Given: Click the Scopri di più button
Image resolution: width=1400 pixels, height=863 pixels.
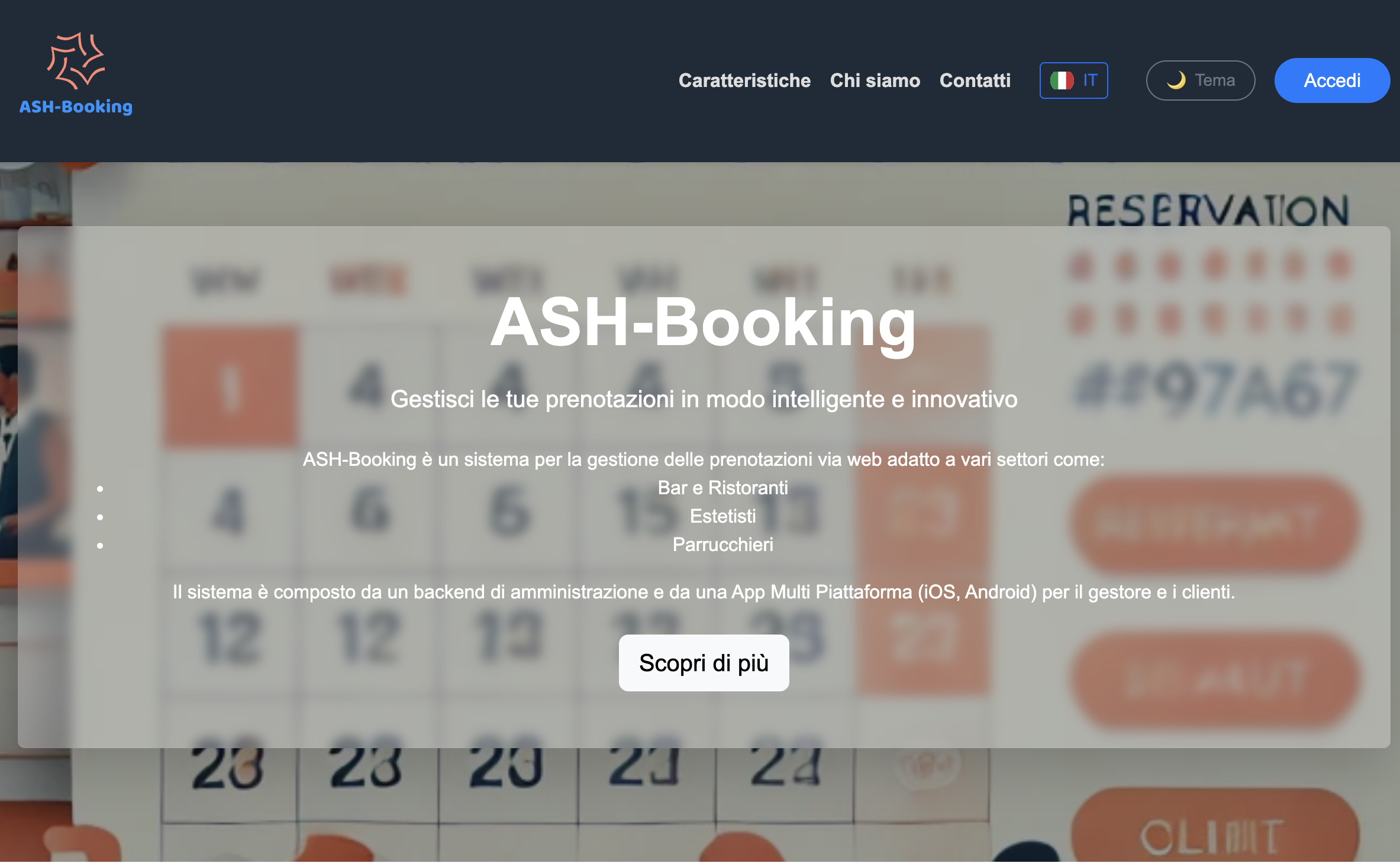Looking at the screenshot, I should tap(704, 663).
